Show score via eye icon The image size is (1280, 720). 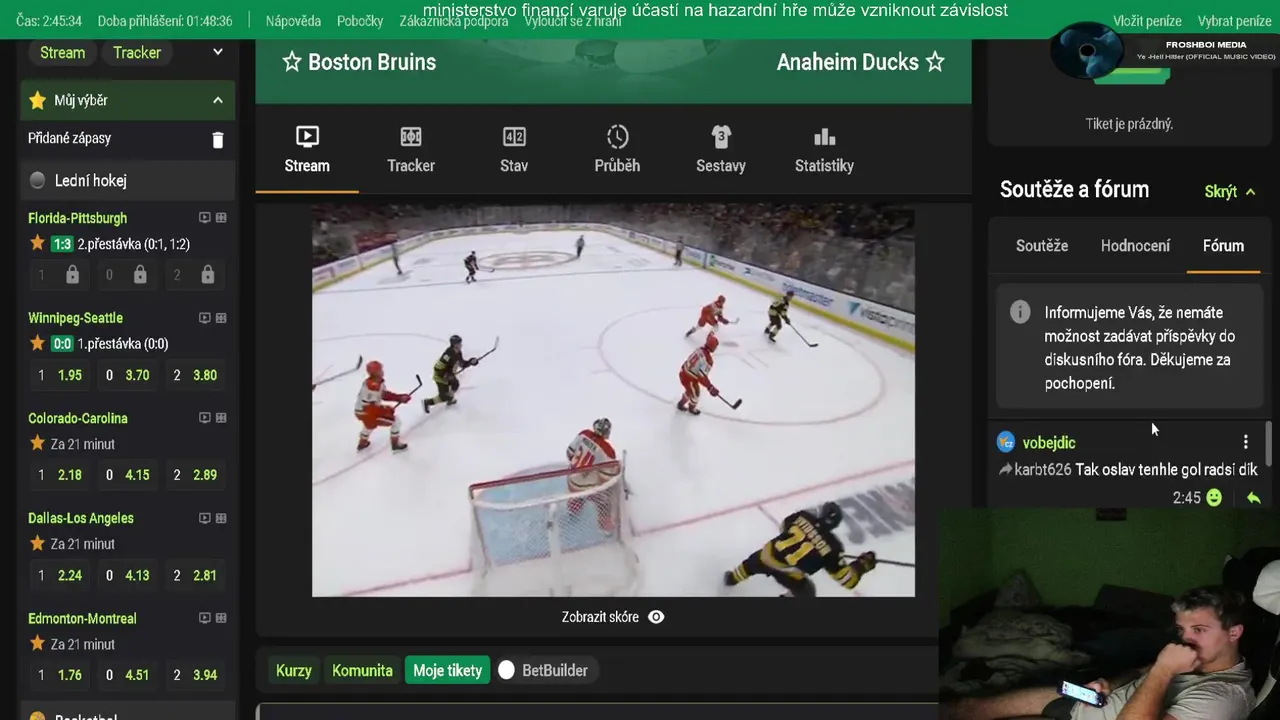pyautogui.click(x=656, y=617)
